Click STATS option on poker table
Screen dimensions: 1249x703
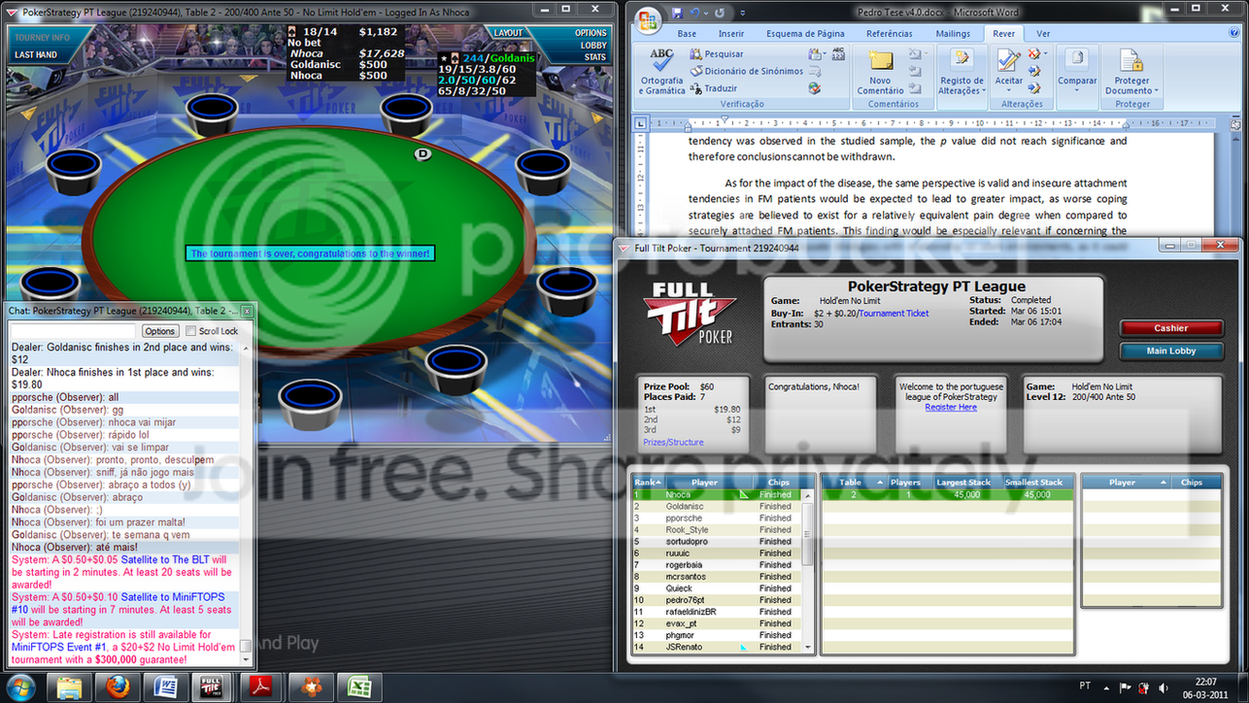click(596, 58)
